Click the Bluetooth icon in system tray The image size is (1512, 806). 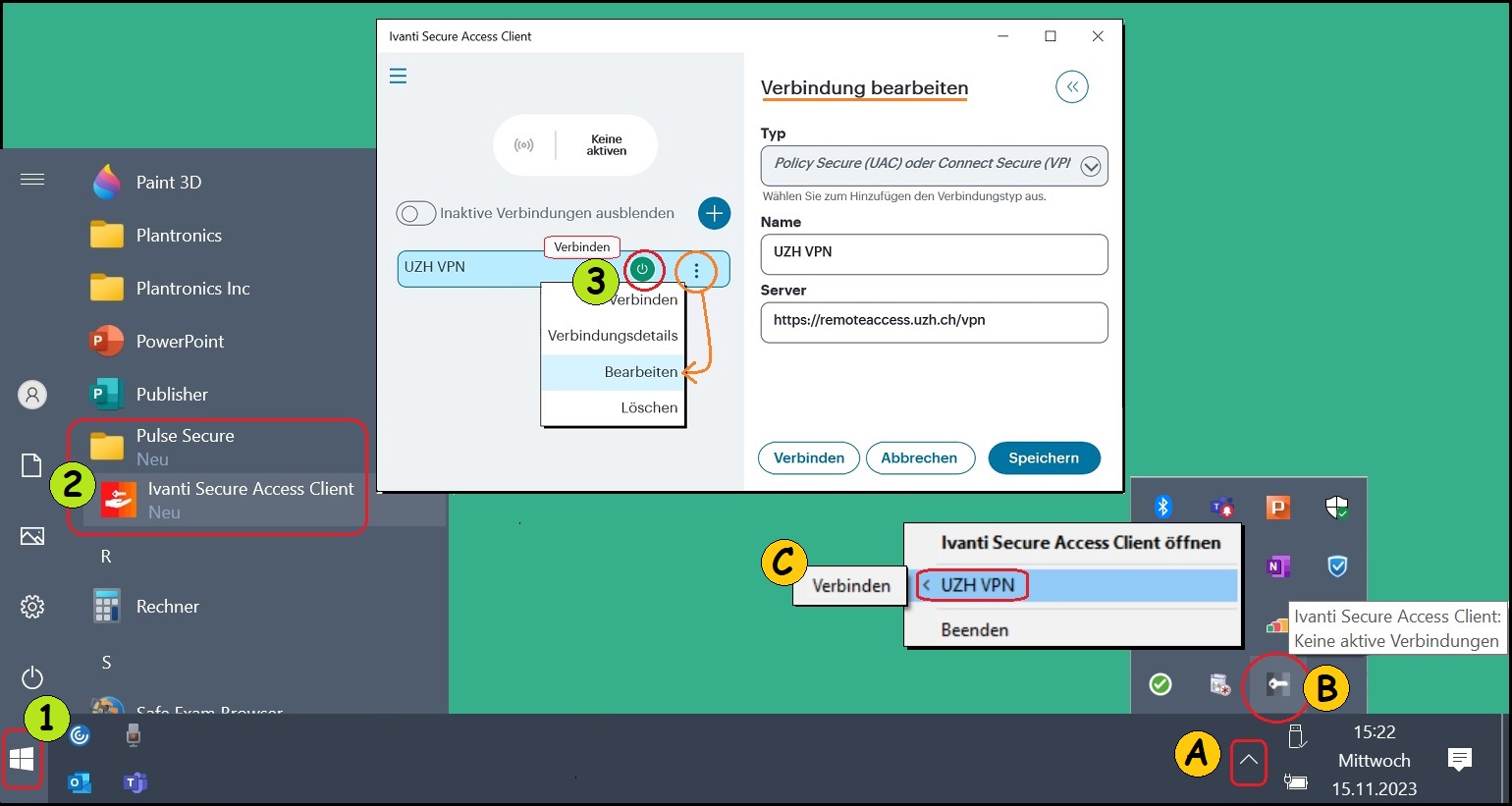[x=1162, y=507]
